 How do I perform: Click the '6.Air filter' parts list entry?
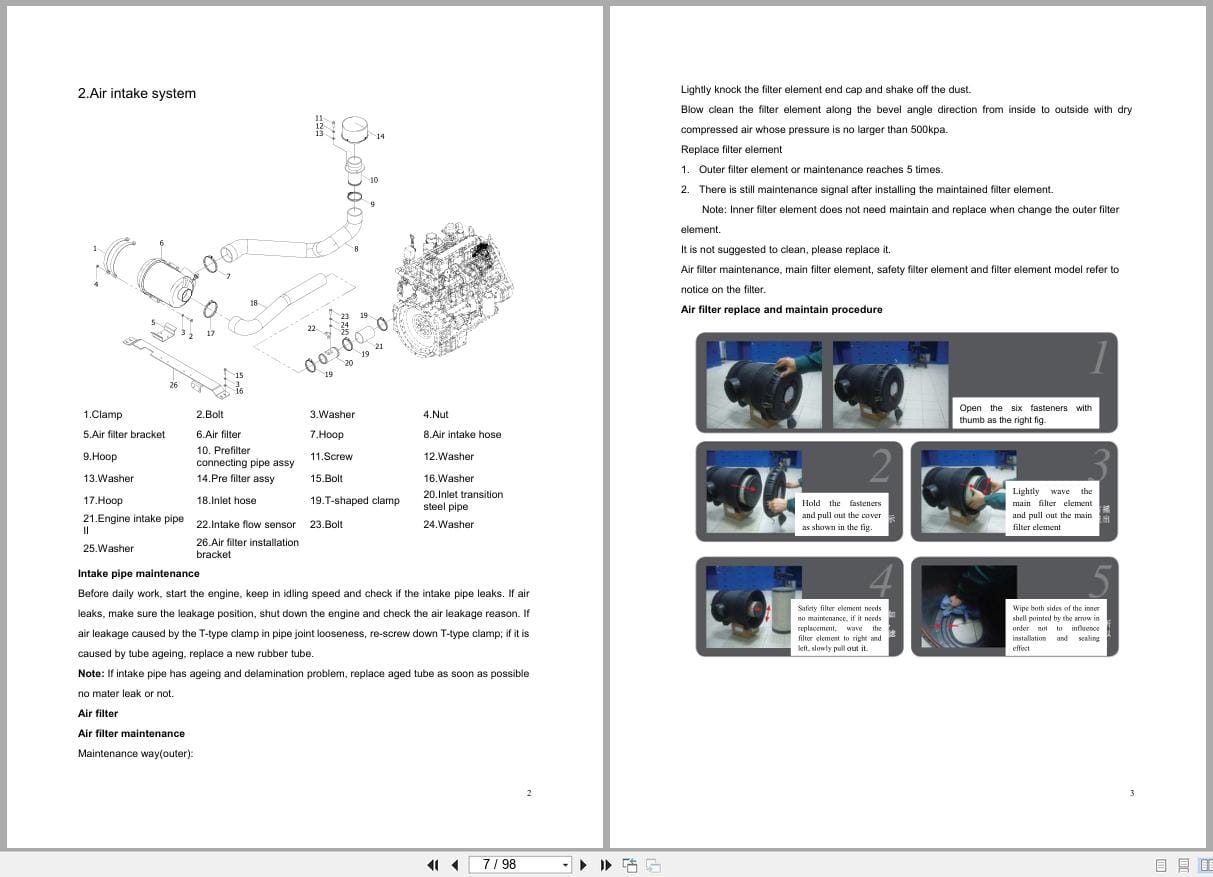pyautogui.click(x=218, y=435)
